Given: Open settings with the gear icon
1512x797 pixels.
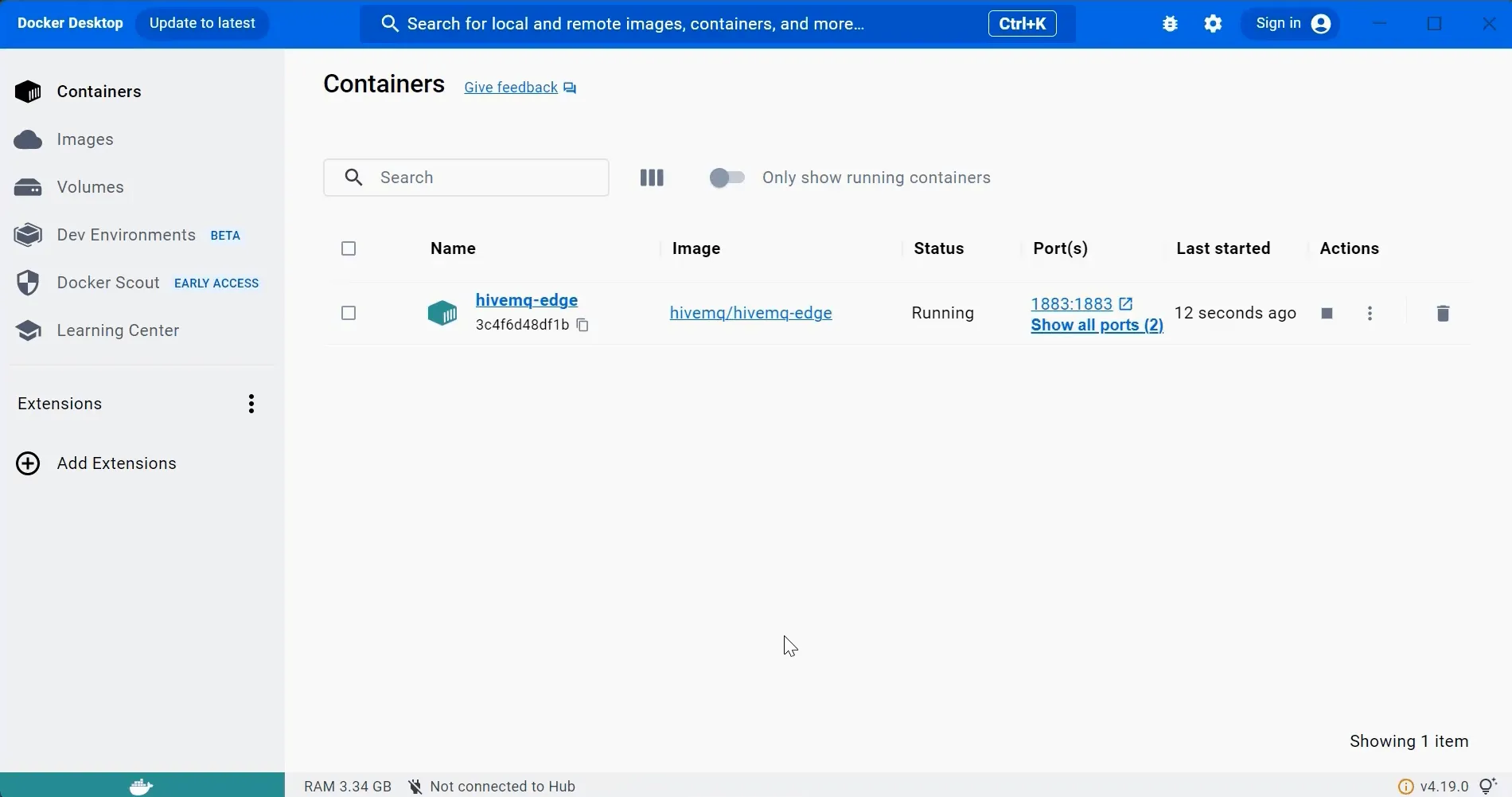Looking at the screenshot, I should [x=1213, y=24].
